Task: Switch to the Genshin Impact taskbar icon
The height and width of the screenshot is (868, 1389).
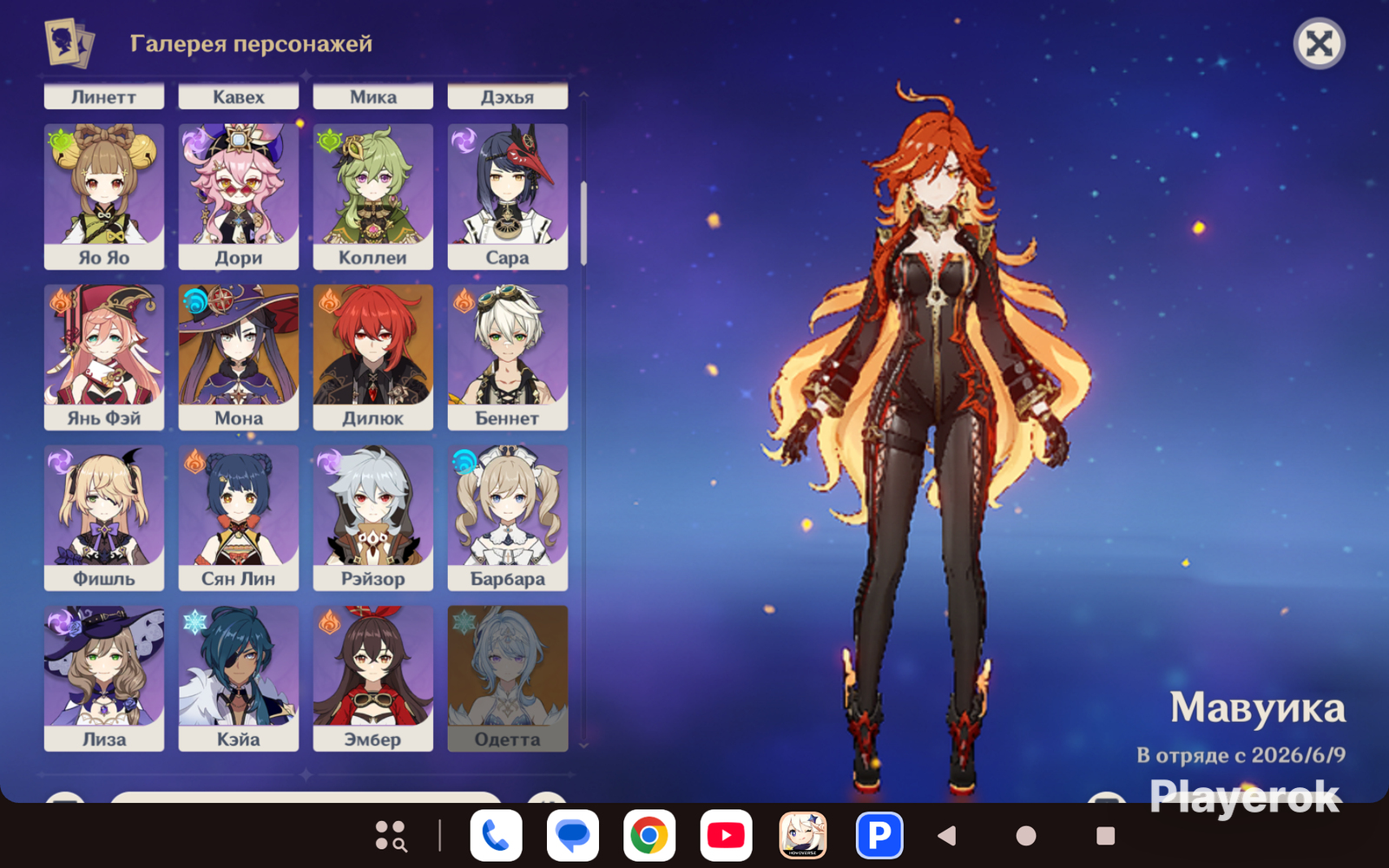Action: 803,836
